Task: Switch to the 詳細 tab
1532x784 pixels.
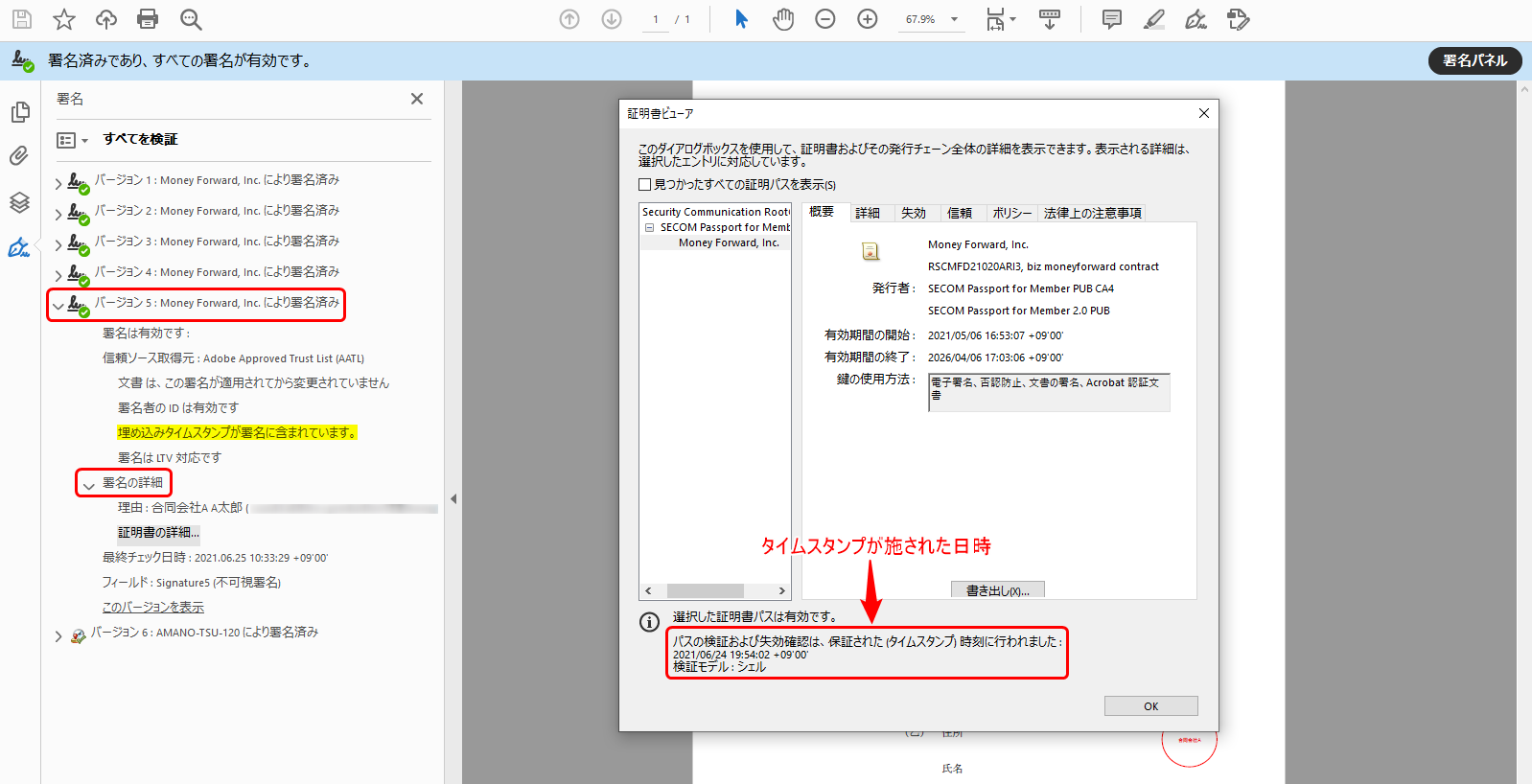Action: (x=868, y=213)
